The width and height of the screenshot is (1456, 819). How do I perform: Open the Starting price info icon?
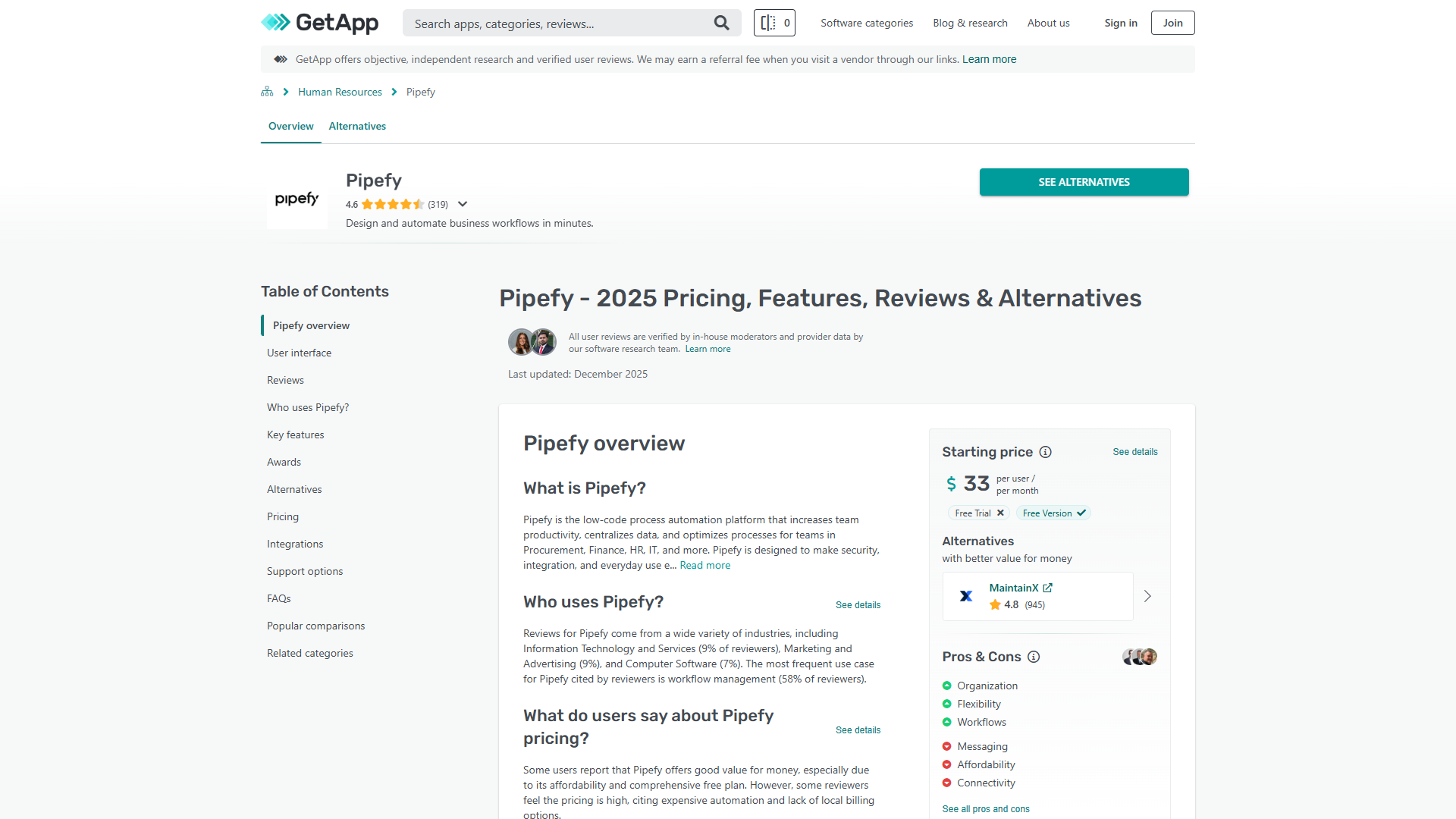[x=1046, y=452]
